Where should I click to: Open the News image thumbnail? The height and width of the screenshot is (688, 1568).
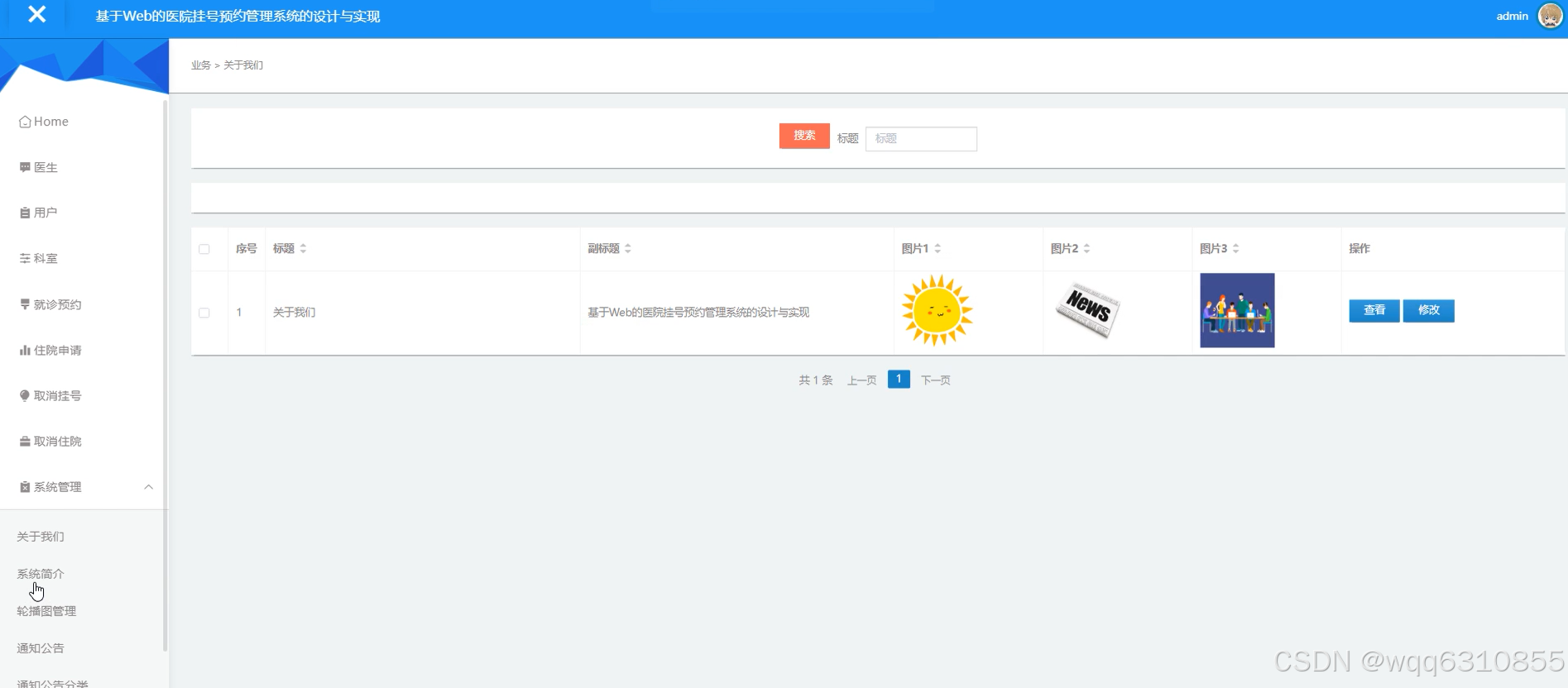[x=1087, y=310]
